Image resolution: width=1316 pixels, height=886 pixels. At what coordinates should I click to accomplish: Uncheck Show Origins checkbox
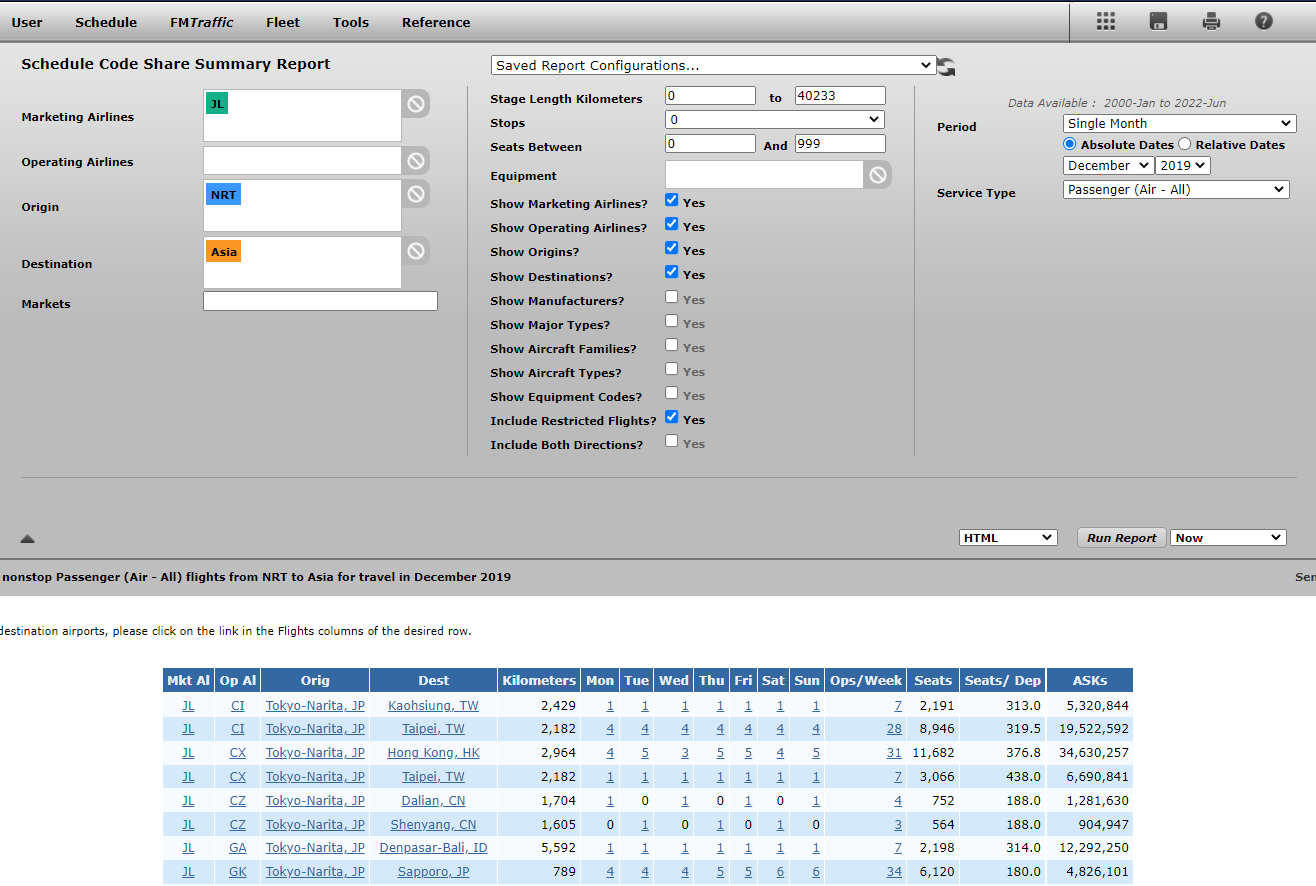(672, 249)
